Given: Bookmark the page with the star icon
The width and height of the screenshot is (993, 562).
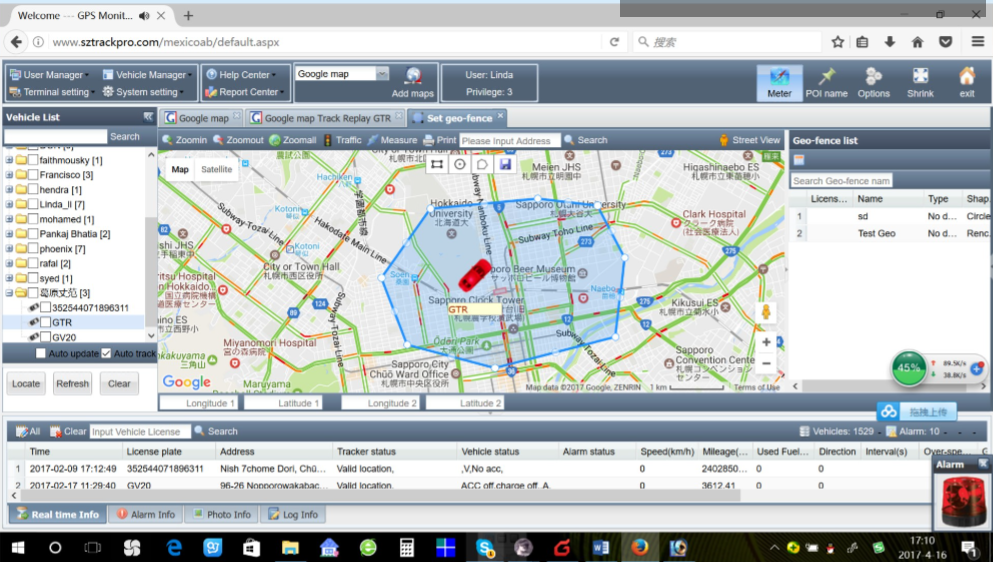Looking at the screenshot, I should (837, 42).
